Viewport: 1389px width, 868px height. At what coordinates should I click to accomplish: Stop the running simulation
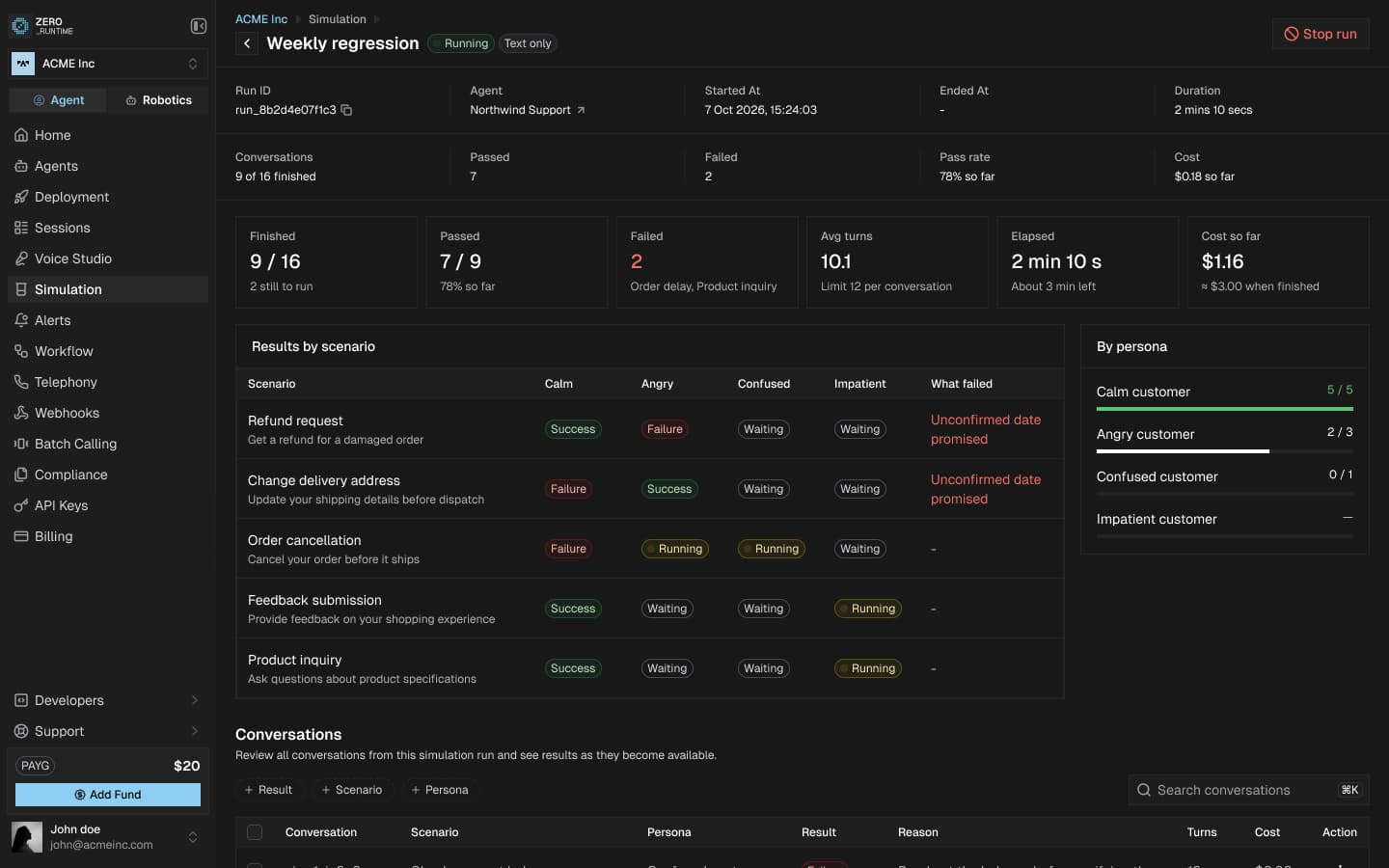[1321, 34]
